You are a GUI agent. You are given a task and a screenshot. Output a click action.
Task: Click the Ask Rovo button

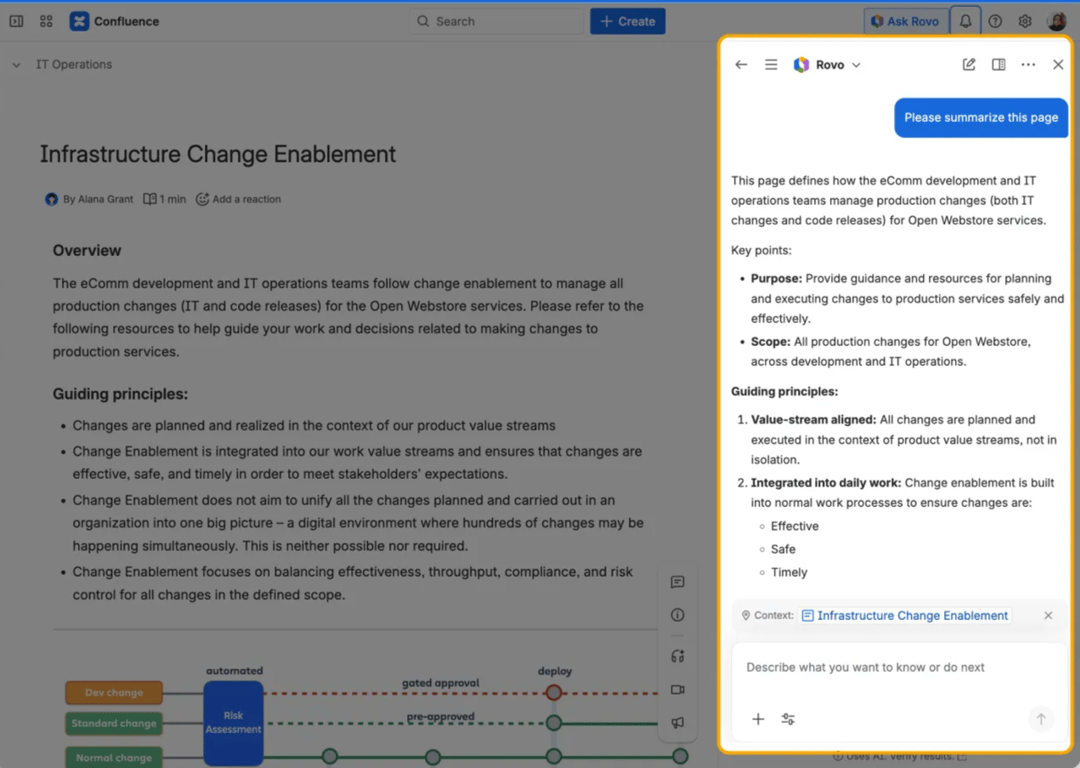[905, 21]
